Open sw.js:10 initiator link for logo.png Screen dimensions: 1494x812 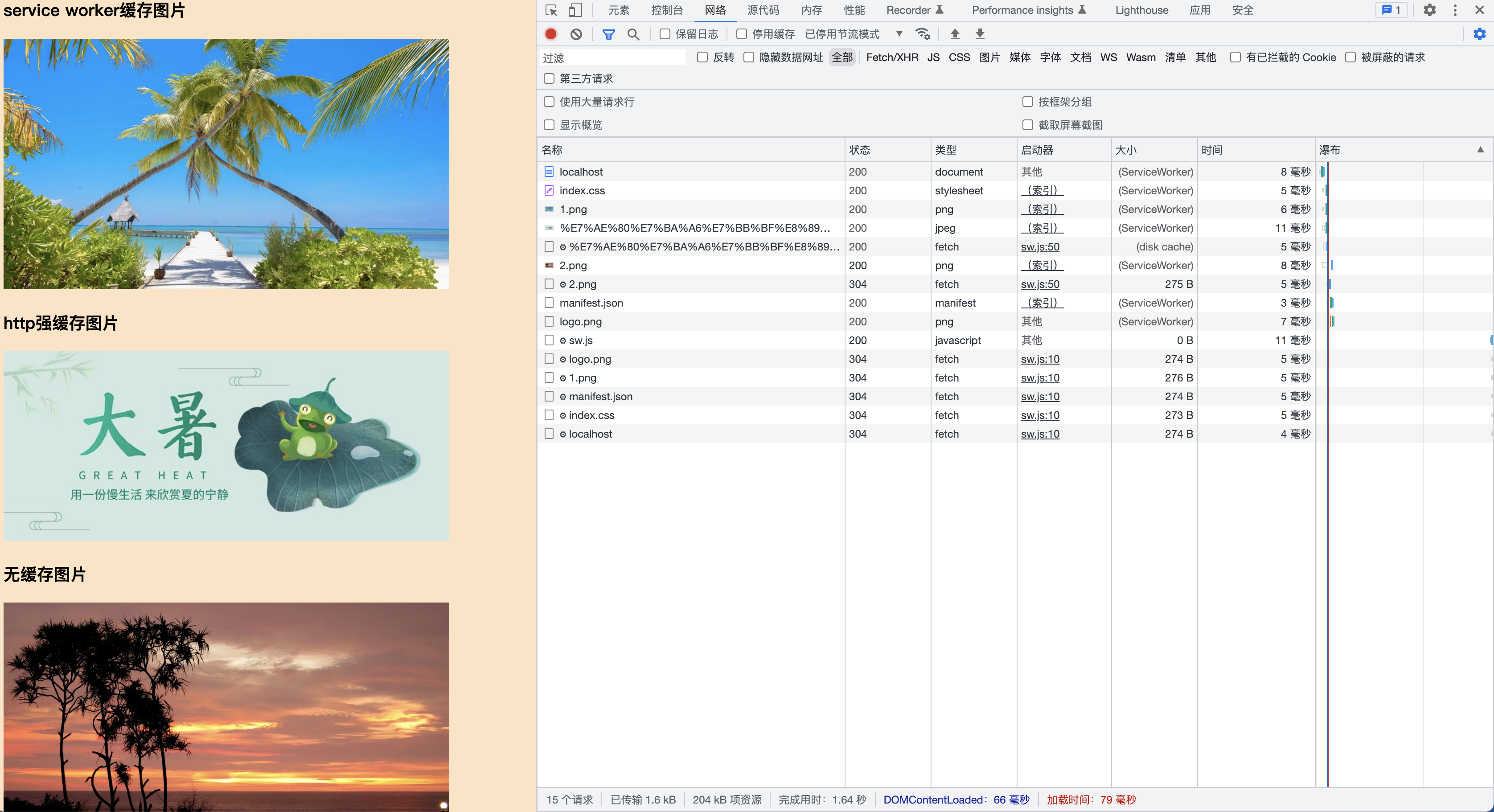pos(1040,359)
